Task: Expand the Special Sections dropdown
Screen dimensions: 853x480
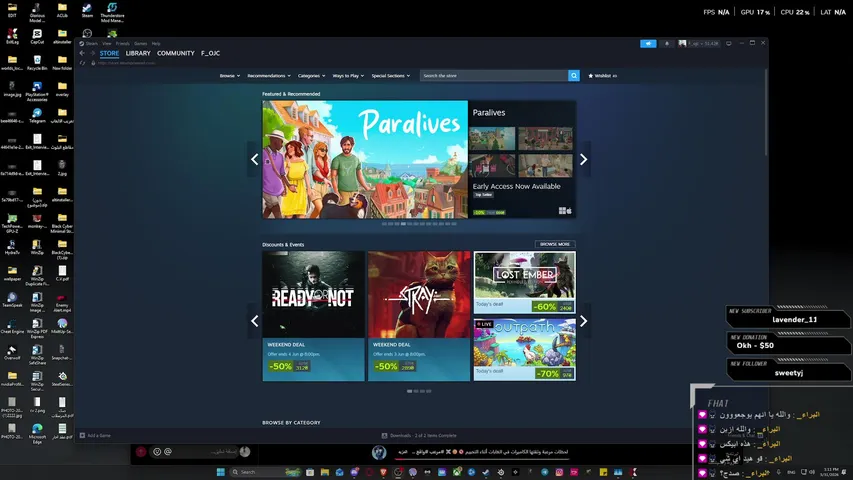Action: 391,76
